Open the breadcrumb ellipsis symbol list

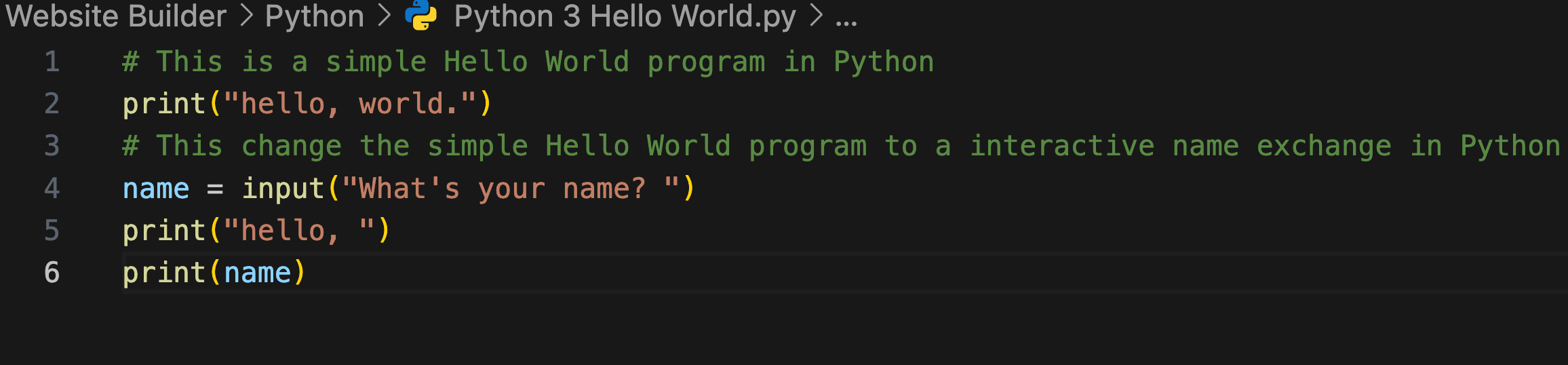(846, 18)
